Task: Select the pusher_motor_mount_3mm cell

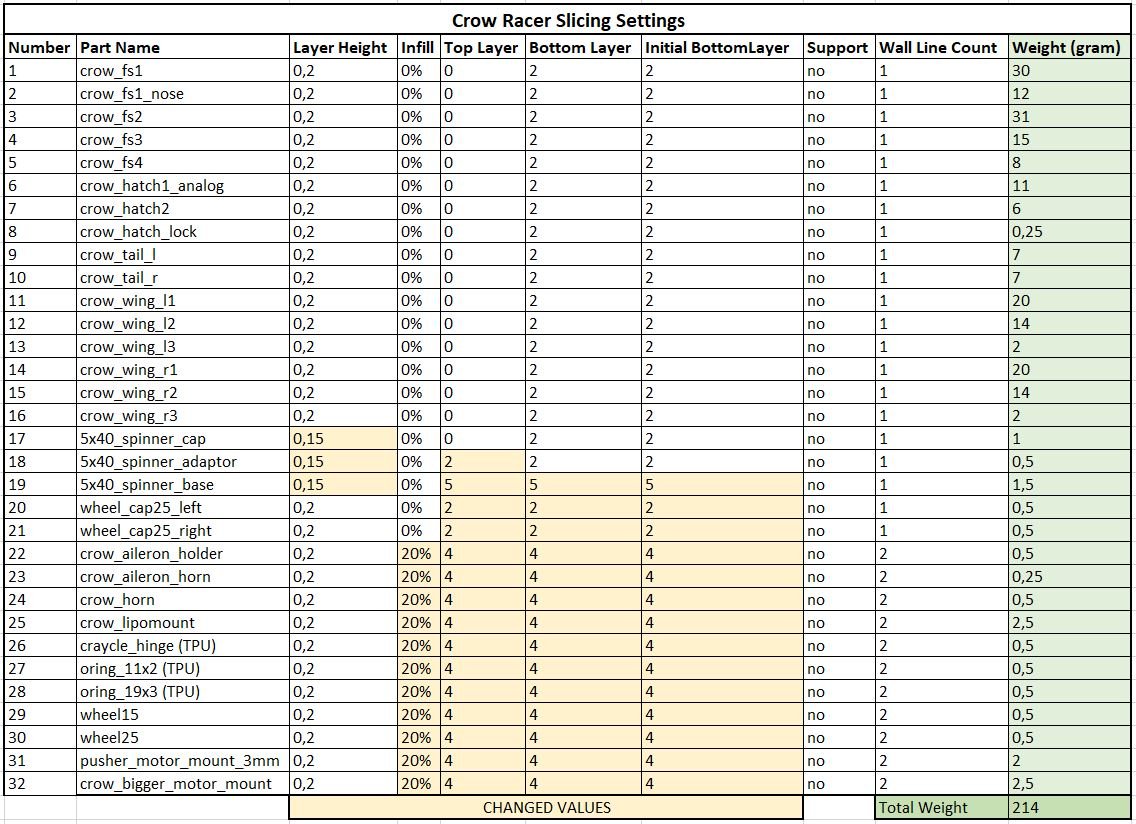Action: pos(183,760)
